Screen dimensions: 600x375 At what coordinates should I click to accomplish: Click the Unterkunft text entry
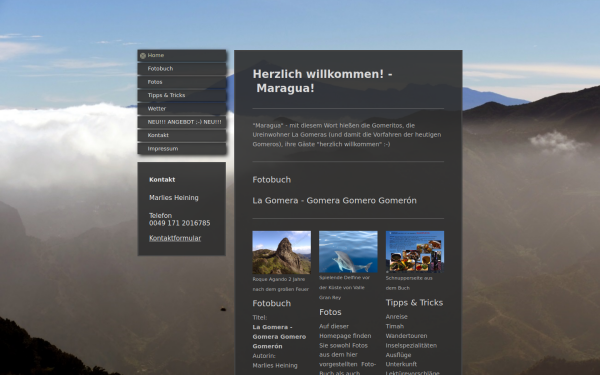click(x=401, y=364)
